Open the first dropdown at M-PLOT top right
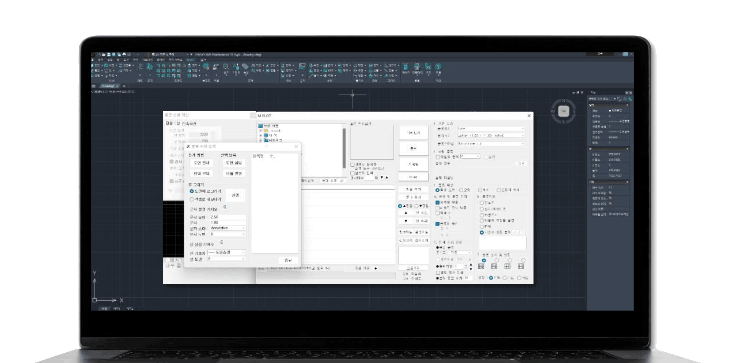Image resolution: width=737 pixels, height=363 pixels. tap(491, 128)
